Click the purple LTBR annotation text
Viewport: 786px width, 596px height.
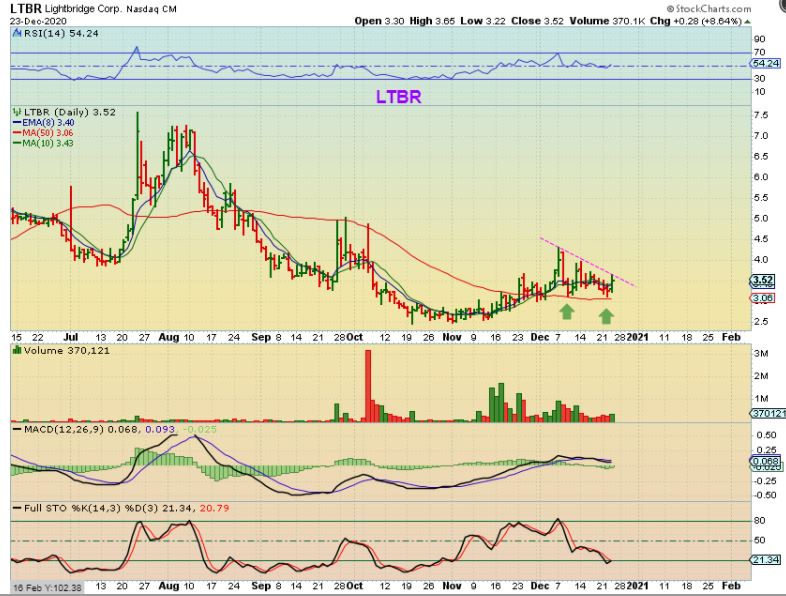(399, 97)
